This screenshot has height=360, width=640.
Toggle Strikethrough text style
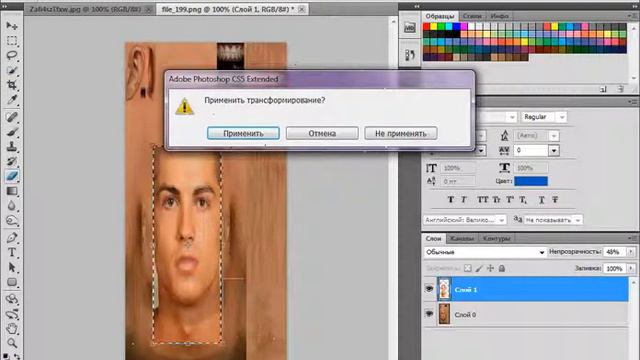(555, 200)
